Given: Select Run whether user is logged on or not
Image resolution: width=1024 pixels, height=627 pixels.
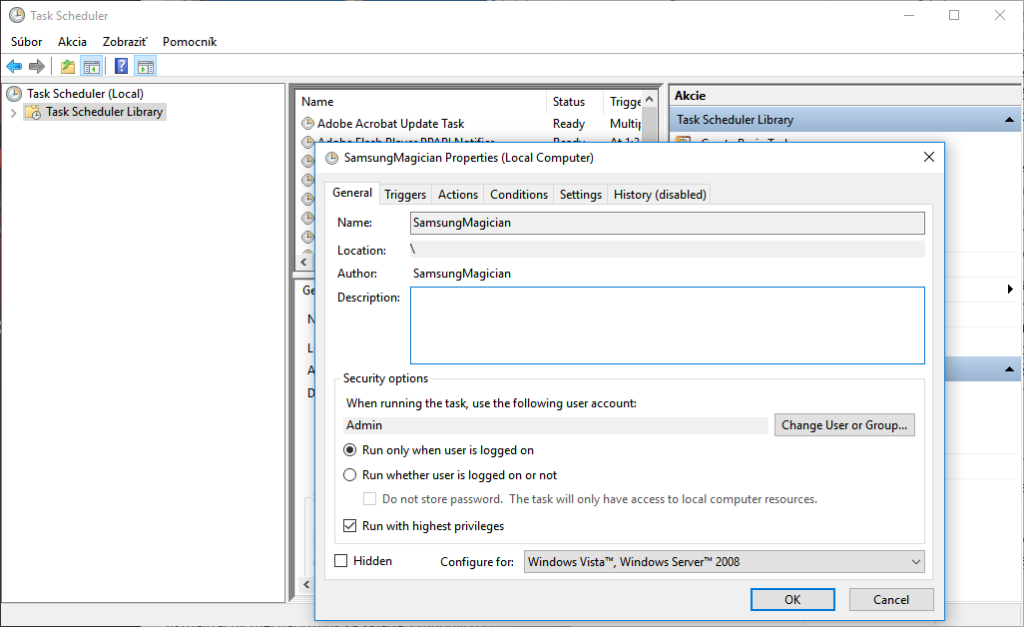Looking at the screenshot, I should [350, 475].
